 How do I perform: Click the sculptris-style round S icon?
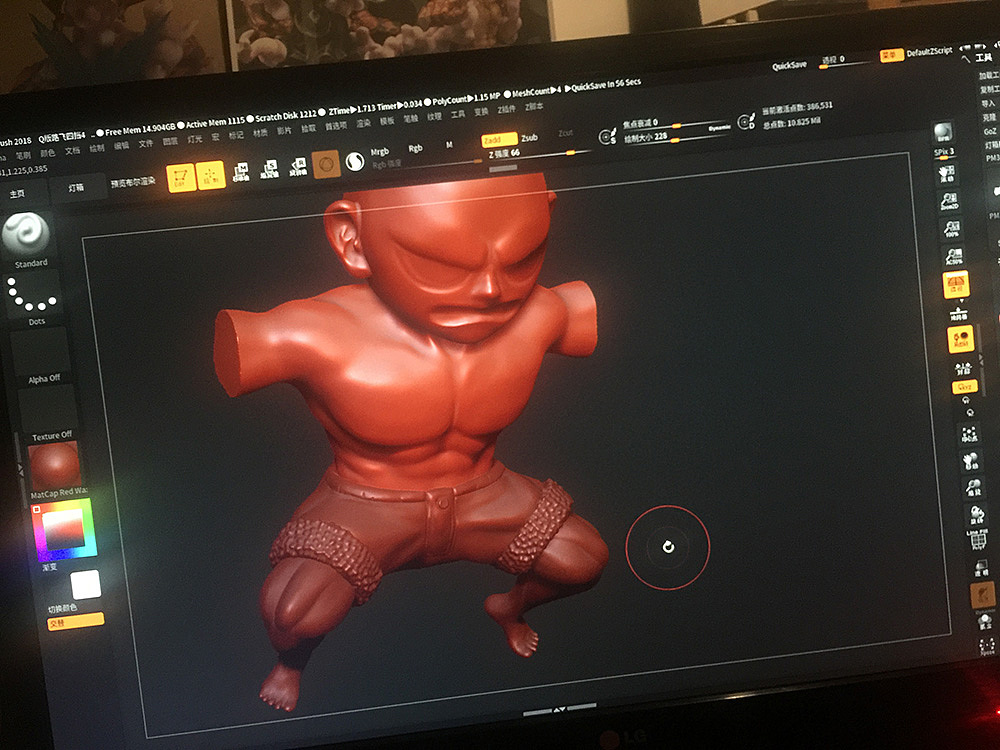pyautogui.click(x=355, y=162)
